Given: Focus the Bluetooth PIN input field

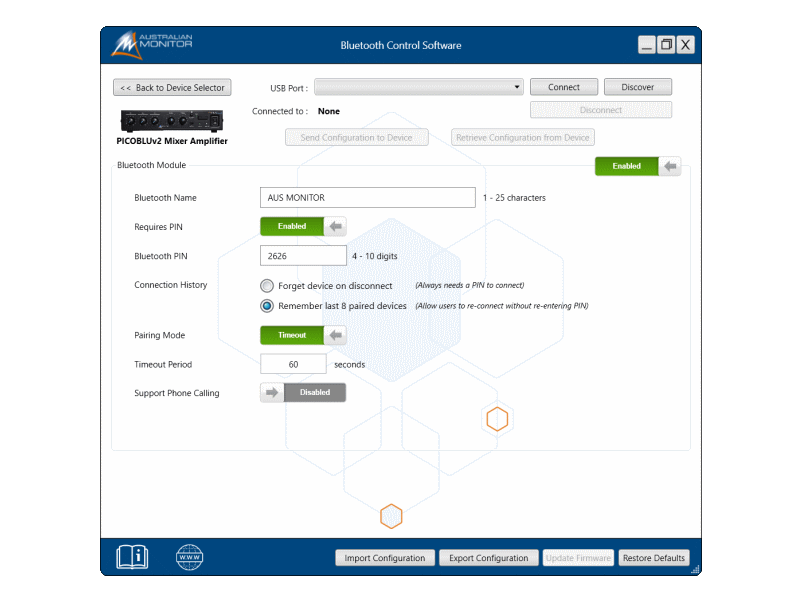Looking at the screenshot, I should [303, 256].
